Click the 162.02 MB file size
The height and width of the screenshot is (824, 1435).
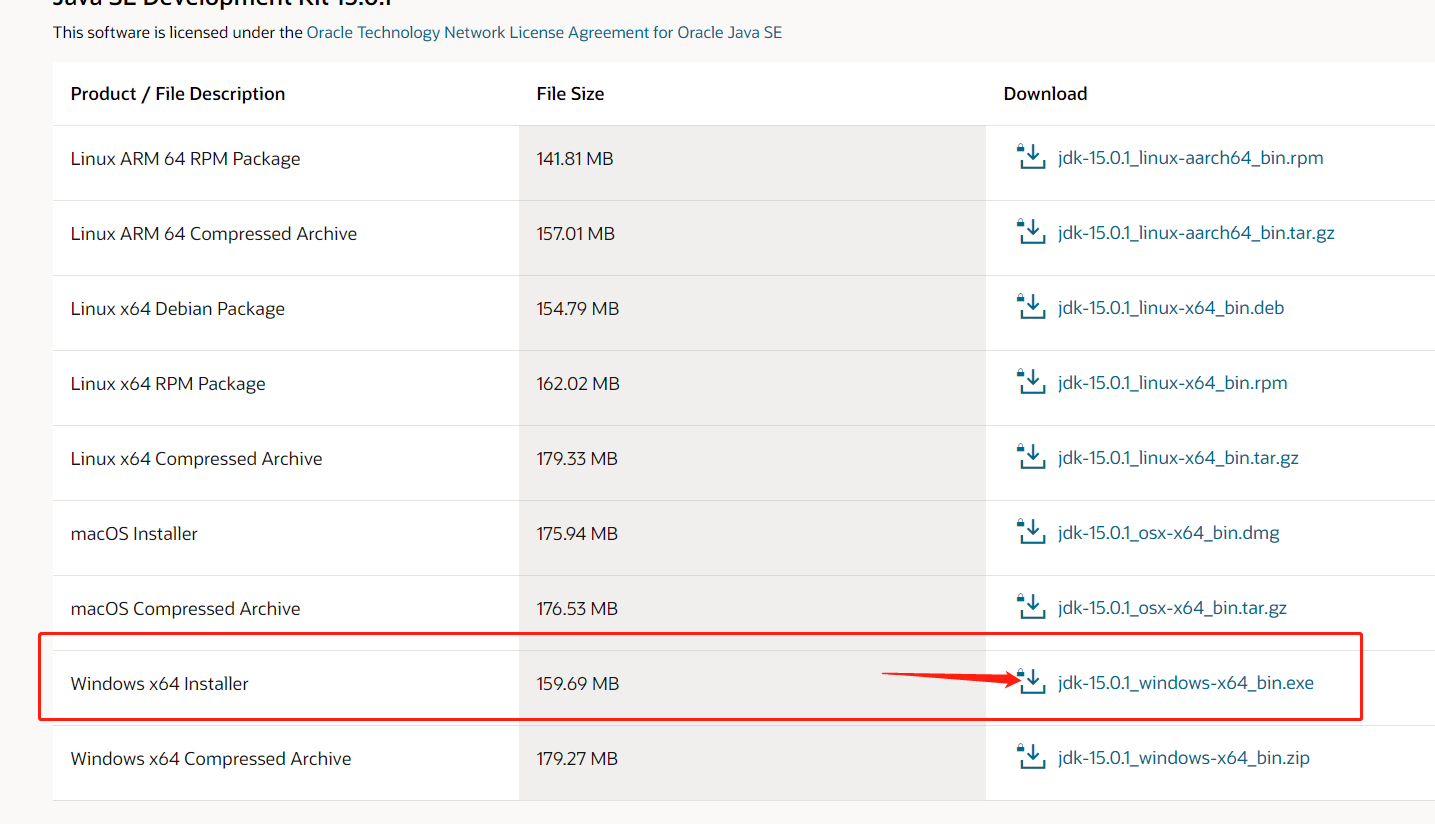point(578,384)
